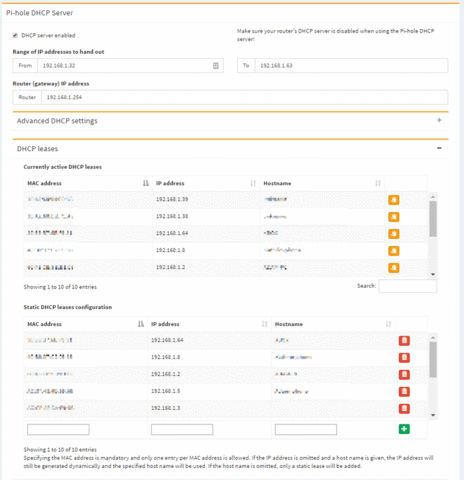464x480 pixels.
Task: Click active leases table scrollbar thumb
Action: [x=433, y=219]
